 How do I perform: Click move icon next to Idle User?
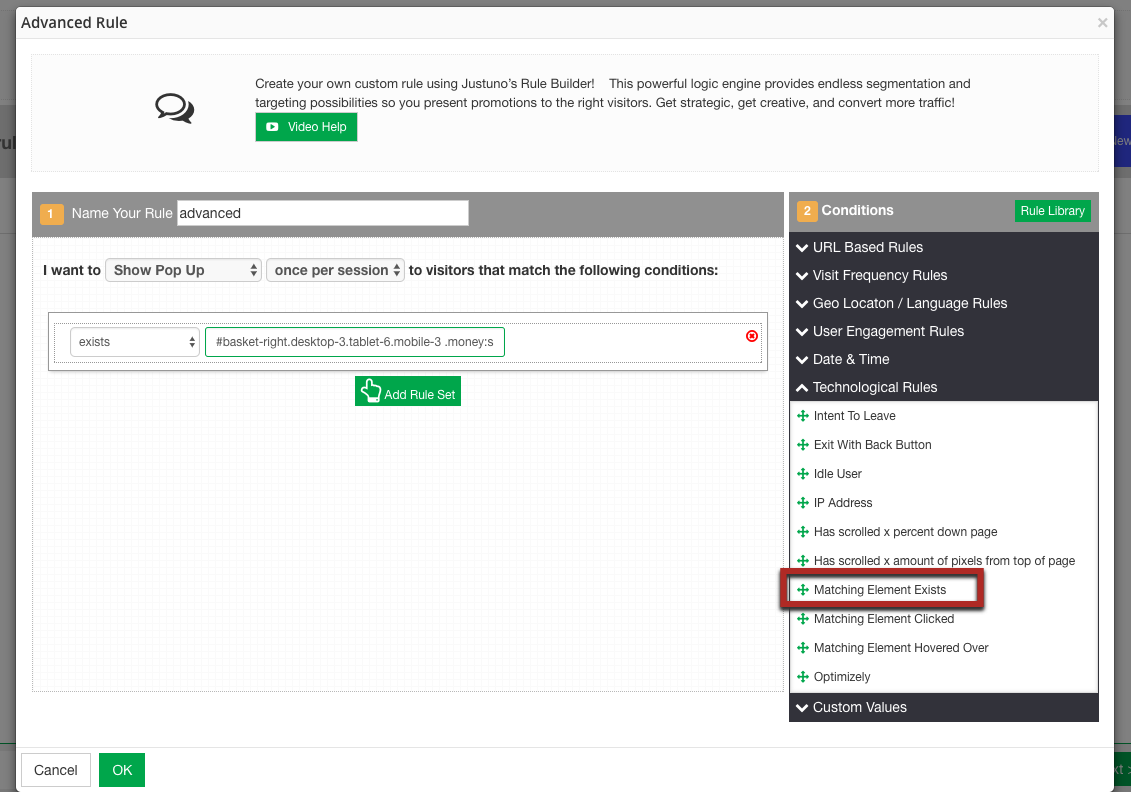point(802,474)
